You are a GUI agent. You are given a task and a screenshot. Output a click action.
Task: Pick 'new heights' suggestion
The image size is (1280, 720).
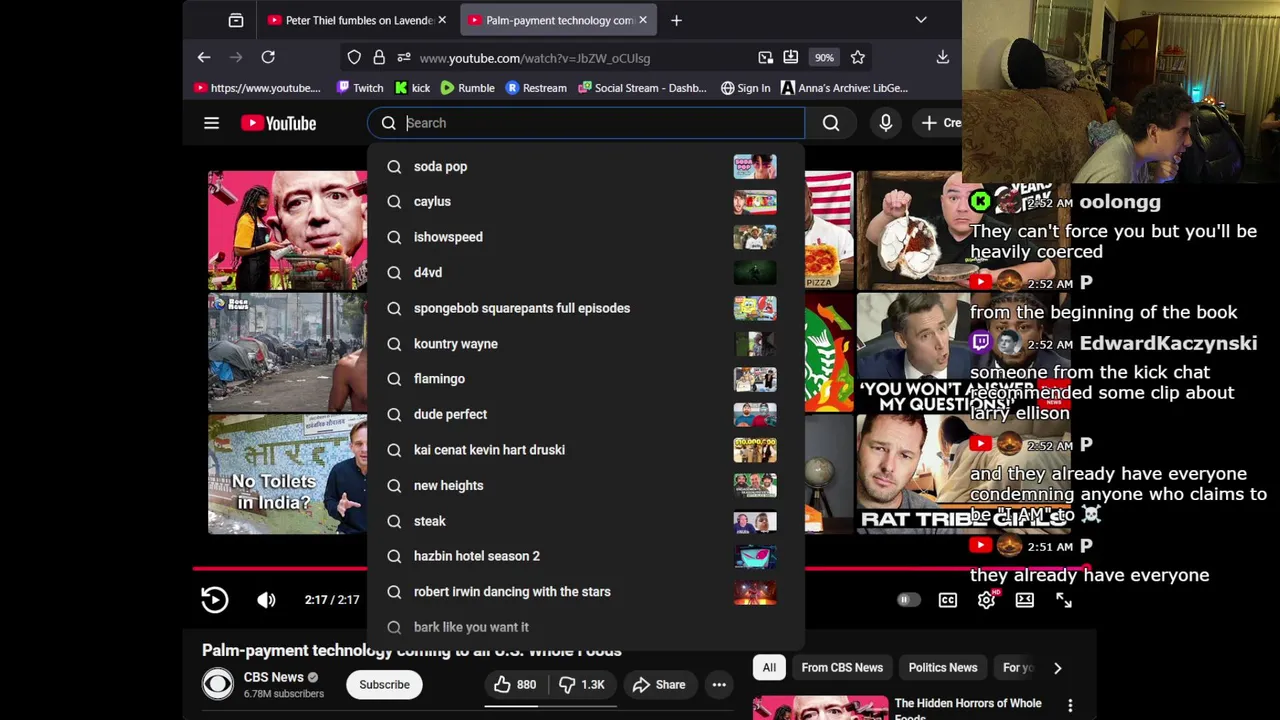pyautogui.click(x=586, y=486)
